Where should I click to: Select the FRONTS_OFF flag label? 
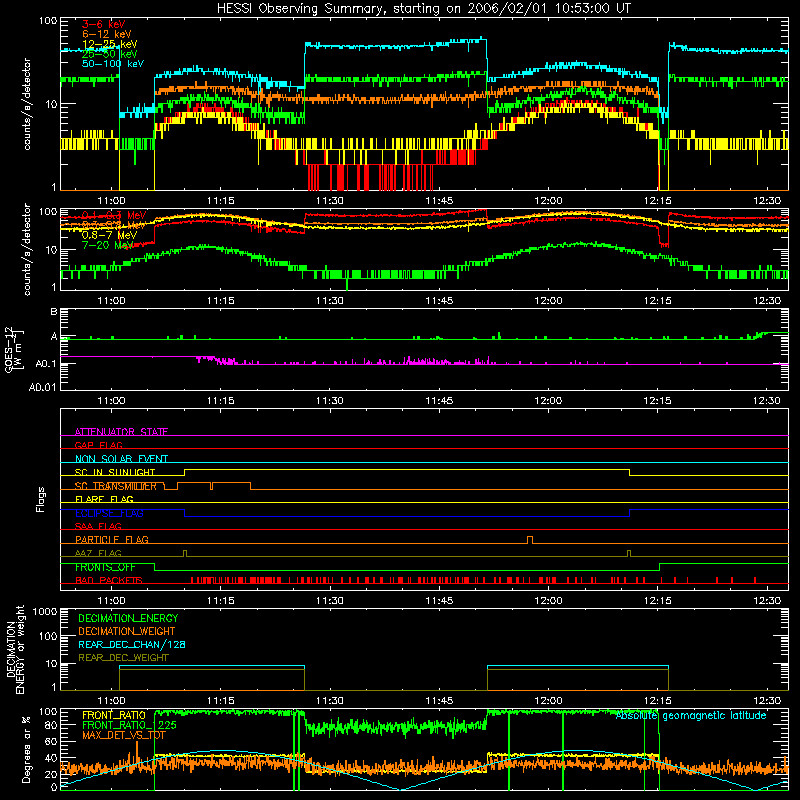[105, 567]
